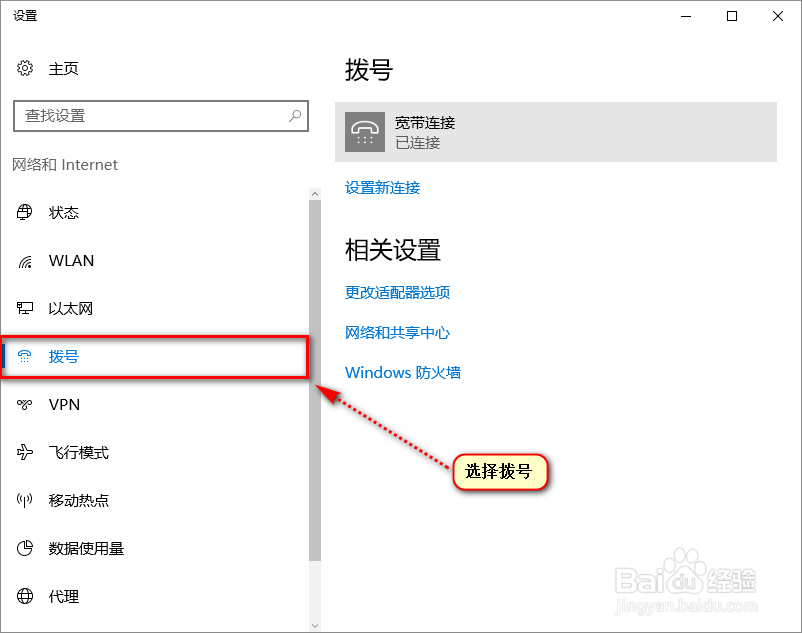This screenshot has width=802, height=633.
Task: Click the dial-up phone icon in sidebar
Action: tap(25, 356)
